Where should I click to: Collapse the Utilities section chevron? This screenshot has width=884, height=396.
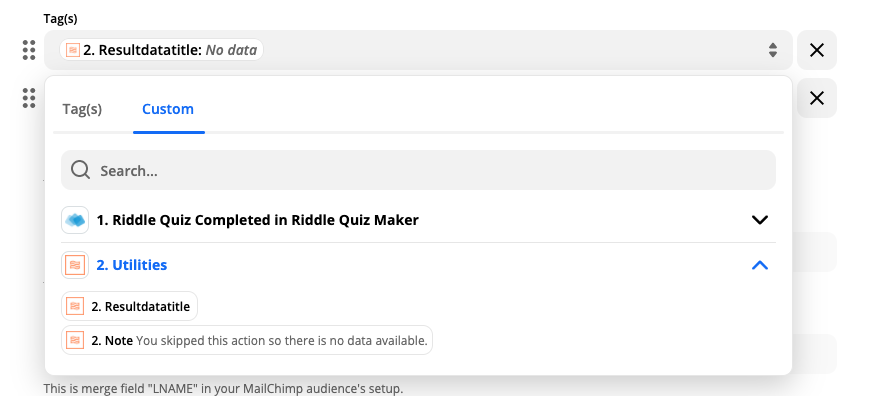760,265
